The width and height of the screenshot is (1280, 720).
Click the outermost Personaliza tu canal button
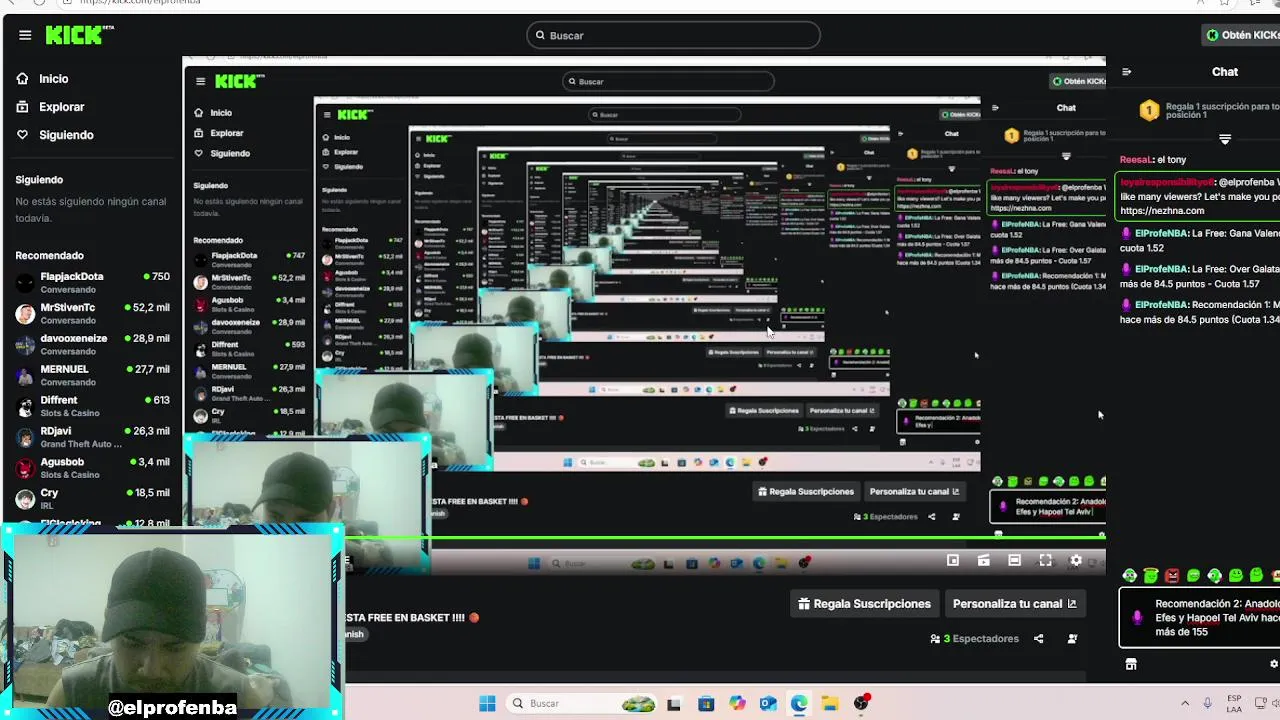(1015, 604)
